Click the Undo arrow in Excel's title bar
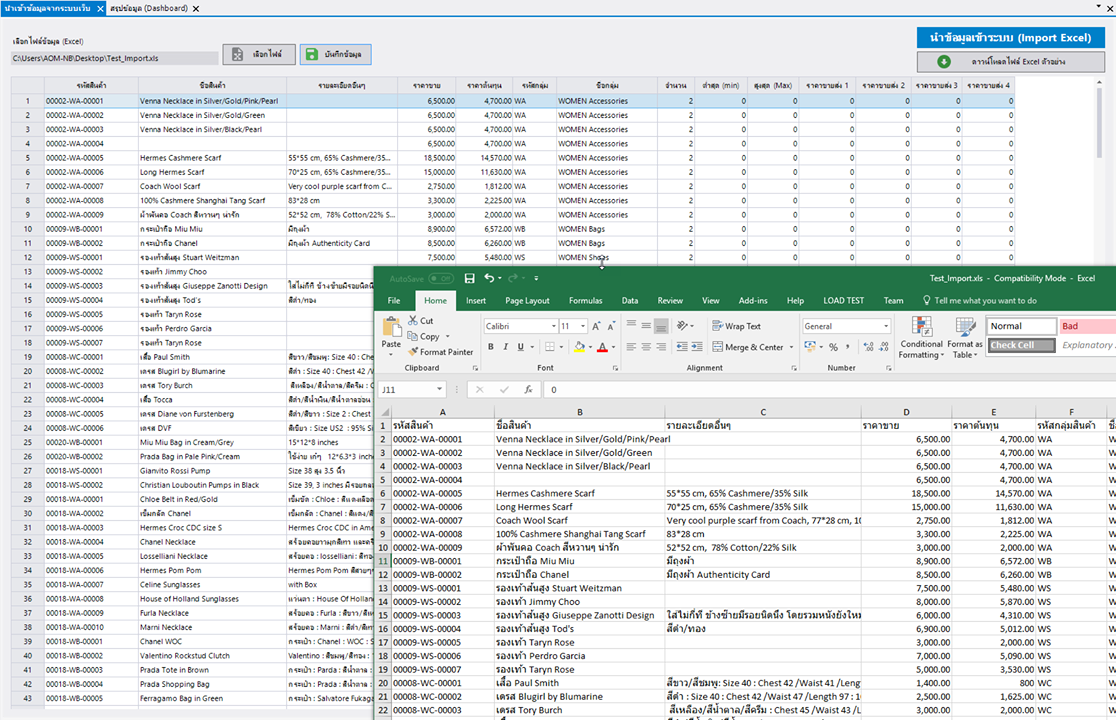1116x720 pixels. point(489,278)
